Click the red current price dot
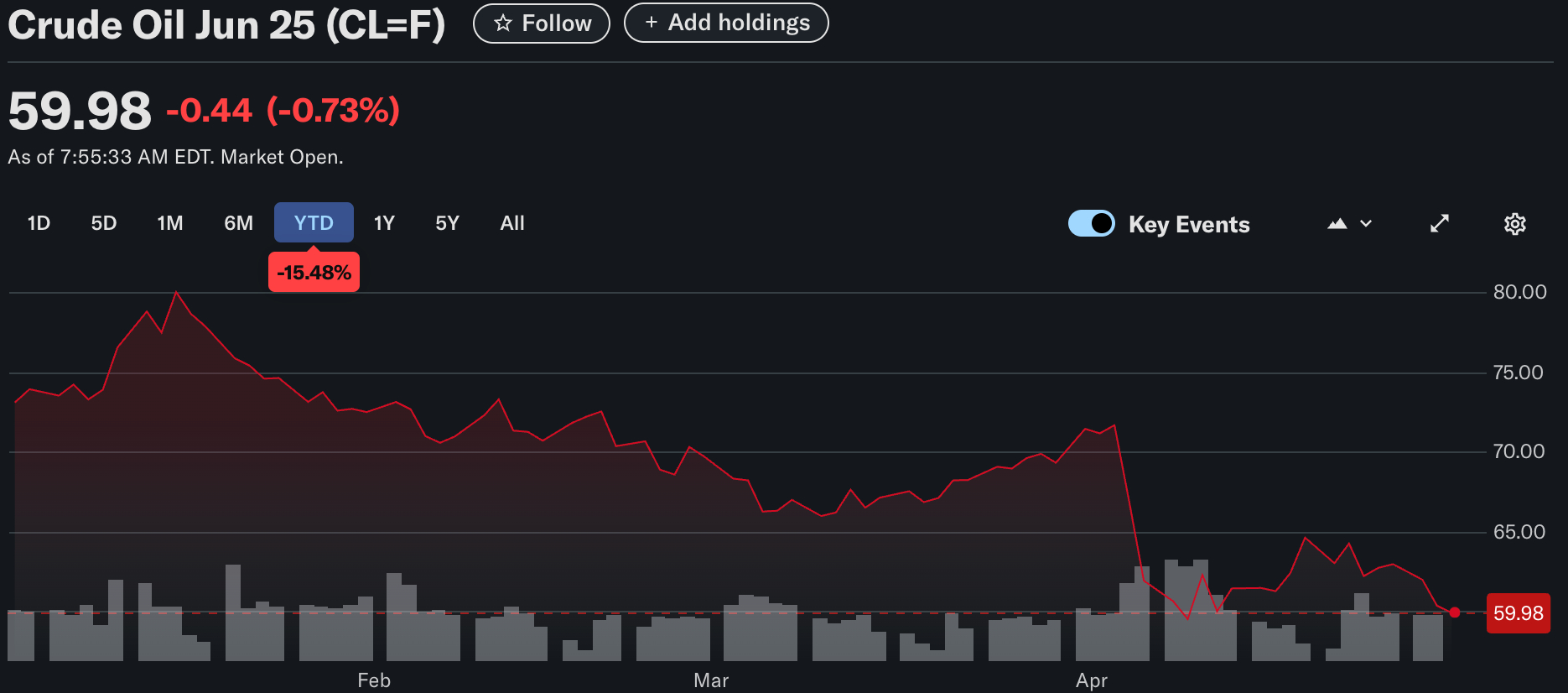Screen dimensions: 1568x693 (1454, 612)
